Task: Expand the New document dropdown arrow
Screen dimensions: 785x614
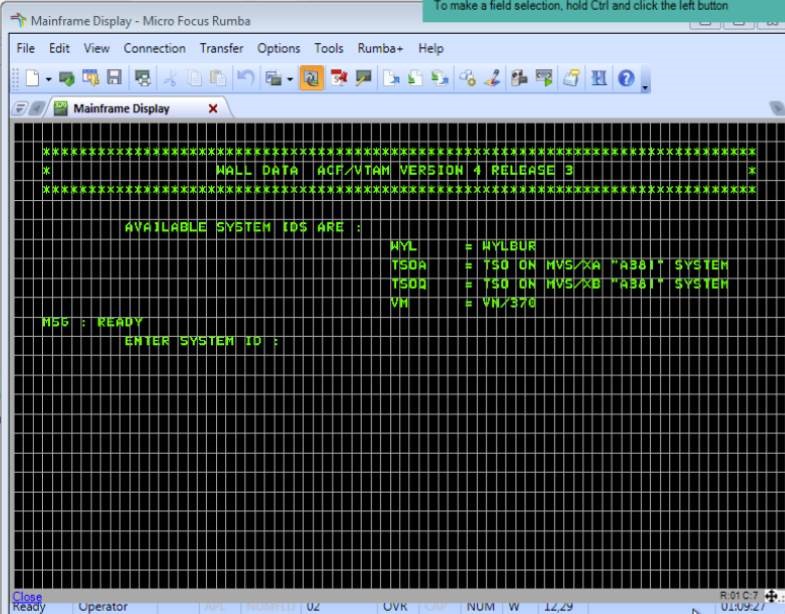Action: (48, 79)
